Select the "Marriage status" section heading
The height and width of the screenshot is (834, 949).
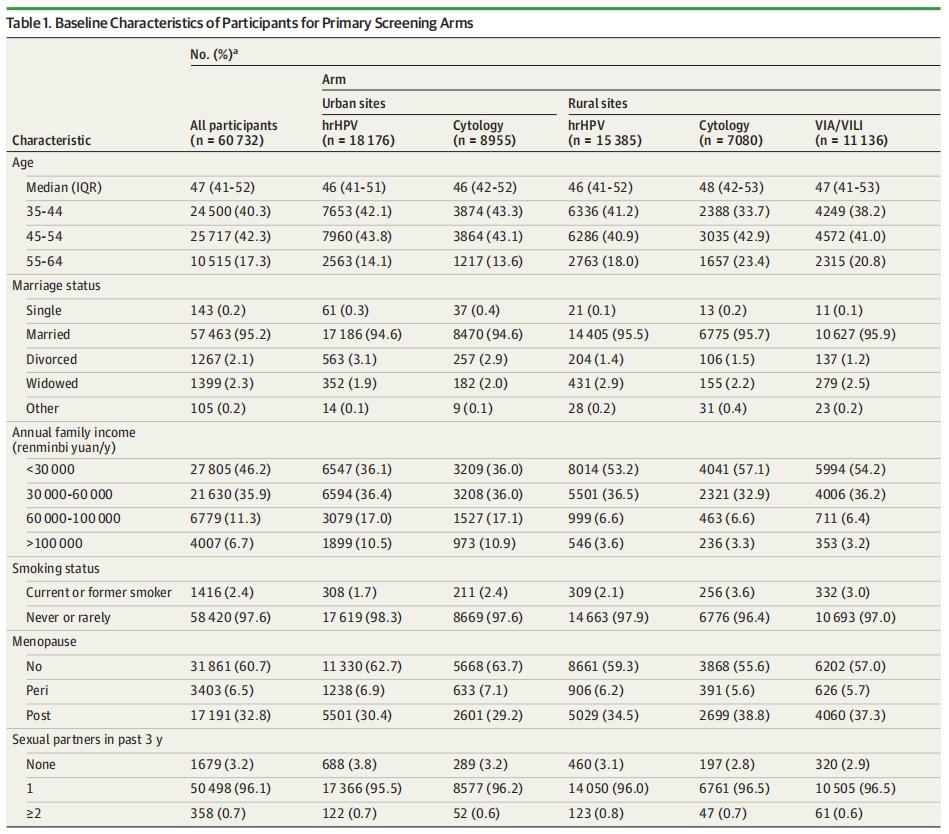click(56, 286)
